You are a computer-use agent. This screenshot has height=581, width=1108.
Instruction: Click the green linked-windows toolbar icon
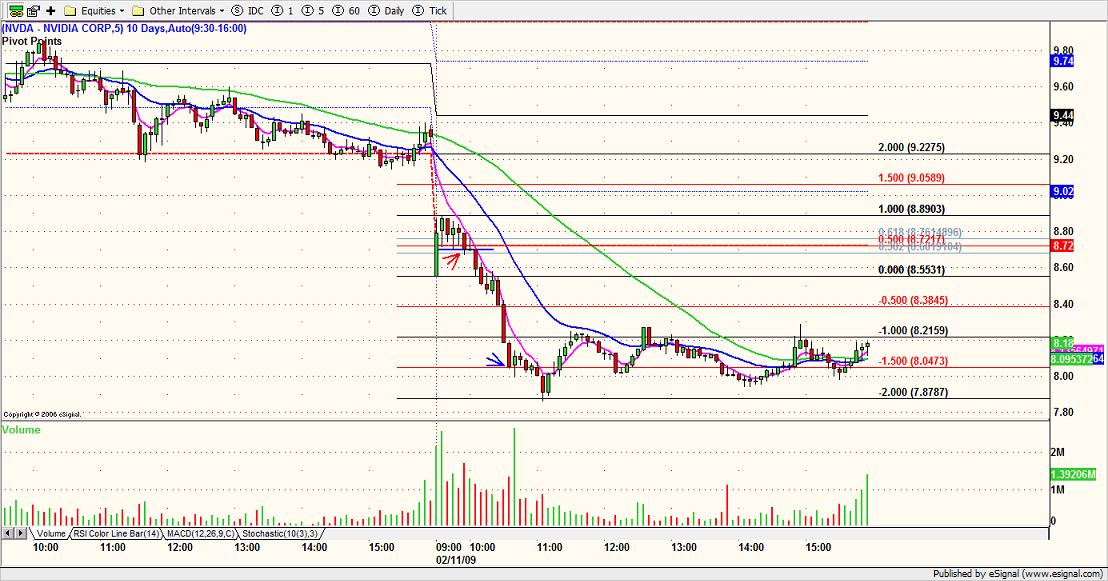coord(16,11)
